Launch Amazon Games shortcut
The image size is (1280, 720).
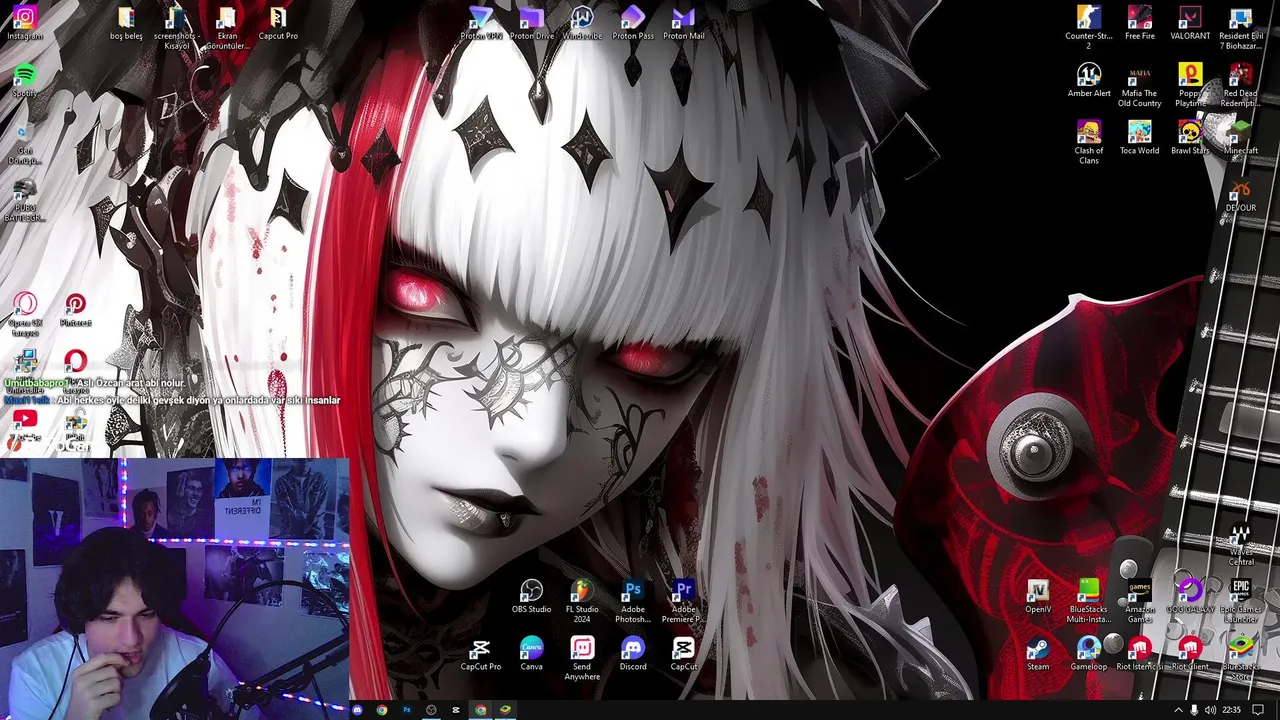1139,601
